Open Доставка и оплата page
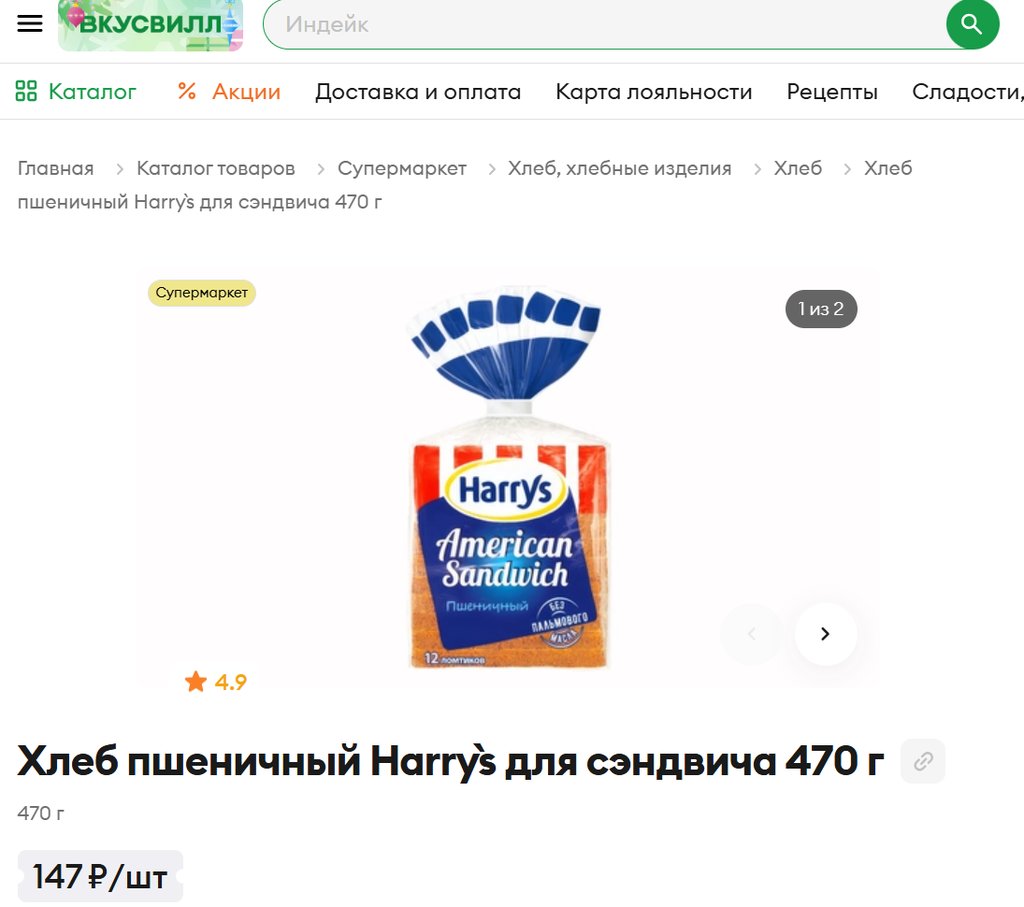1024x907 pixels. coord(418,91)
